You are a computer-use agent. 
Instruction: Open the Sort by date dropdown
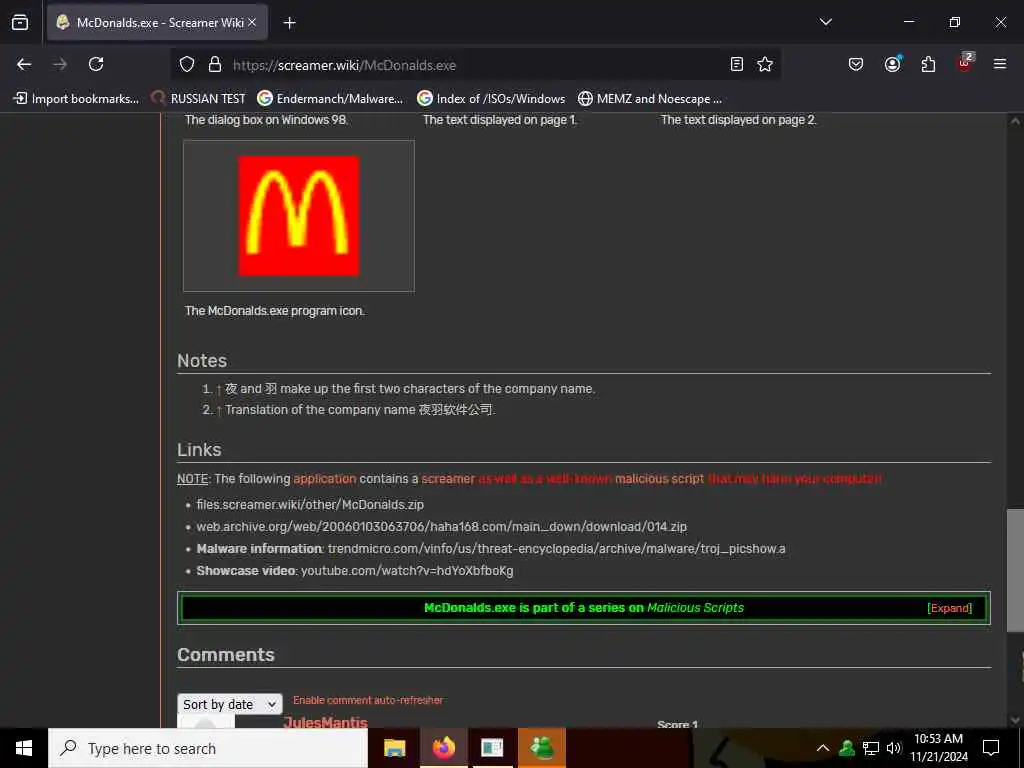(x=230, y=704)
